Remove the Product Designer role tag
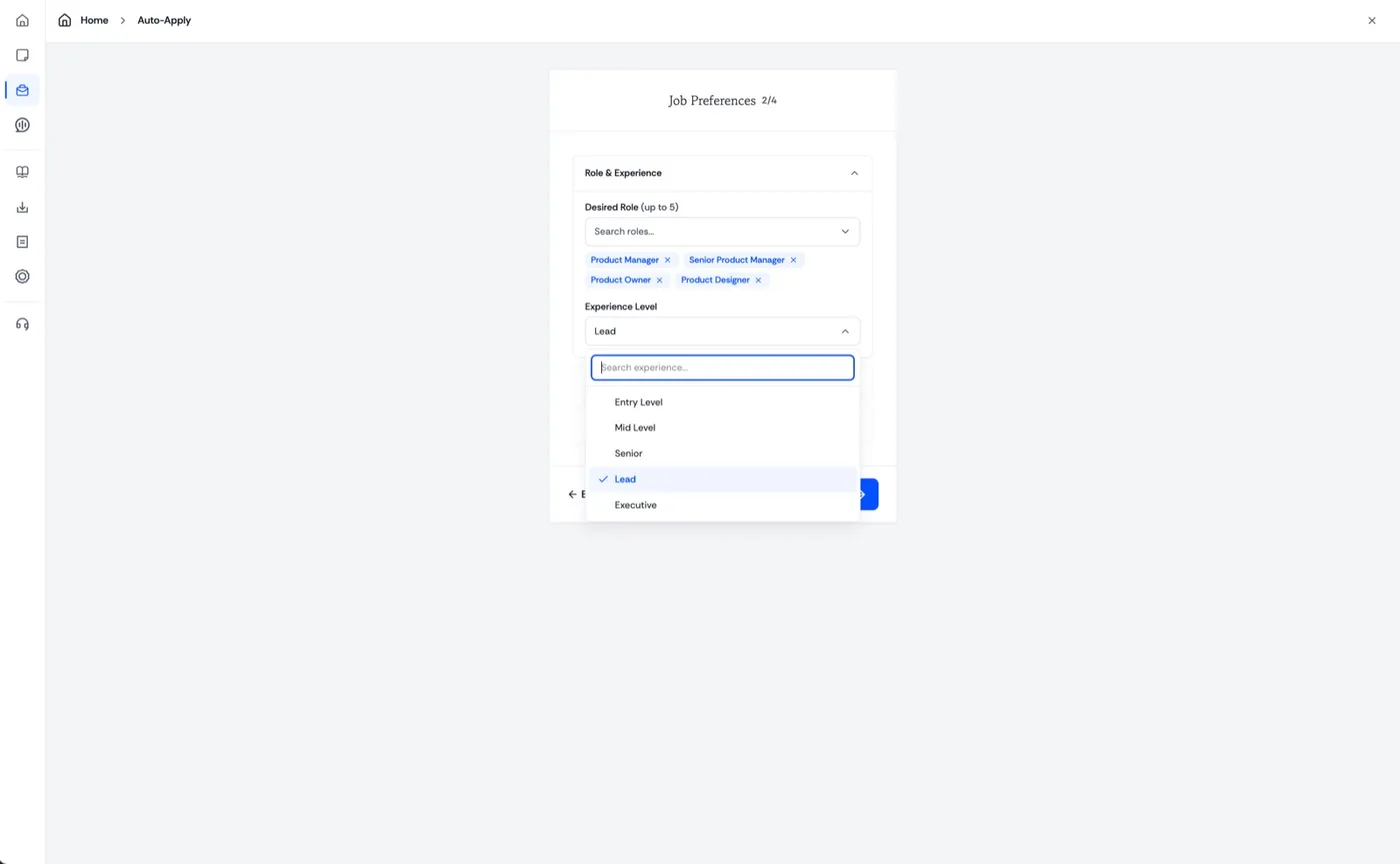The image size is (1400, 864). pyautogui.click(x=758, y=280)
